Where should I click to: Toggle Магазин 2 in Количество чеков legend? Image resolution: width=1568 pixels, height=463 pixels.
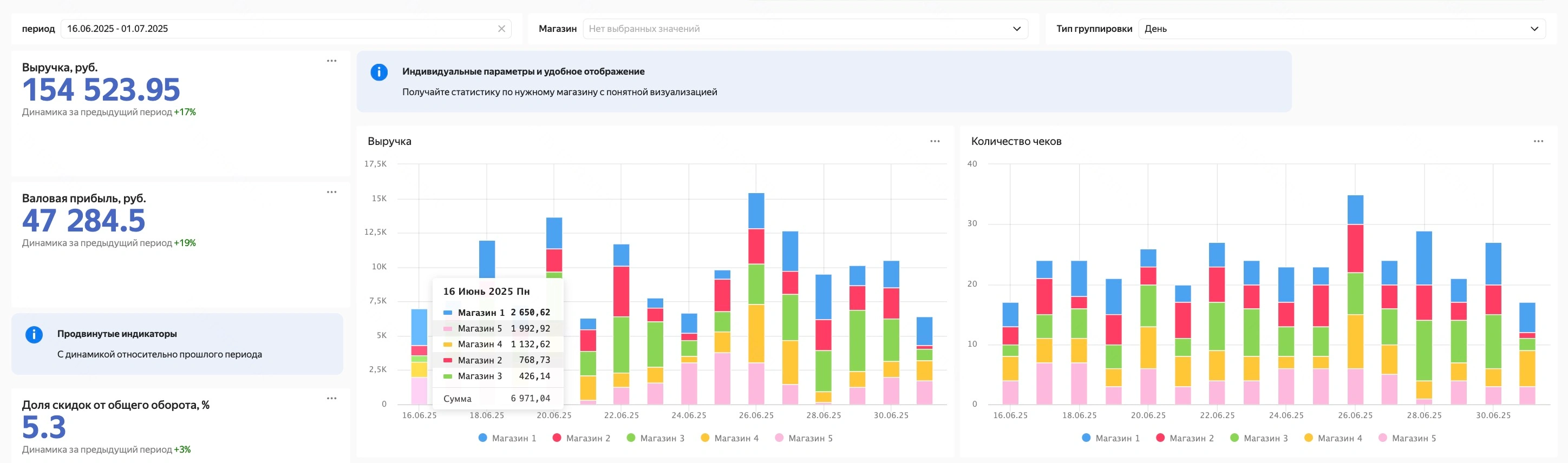(1185, 438)
